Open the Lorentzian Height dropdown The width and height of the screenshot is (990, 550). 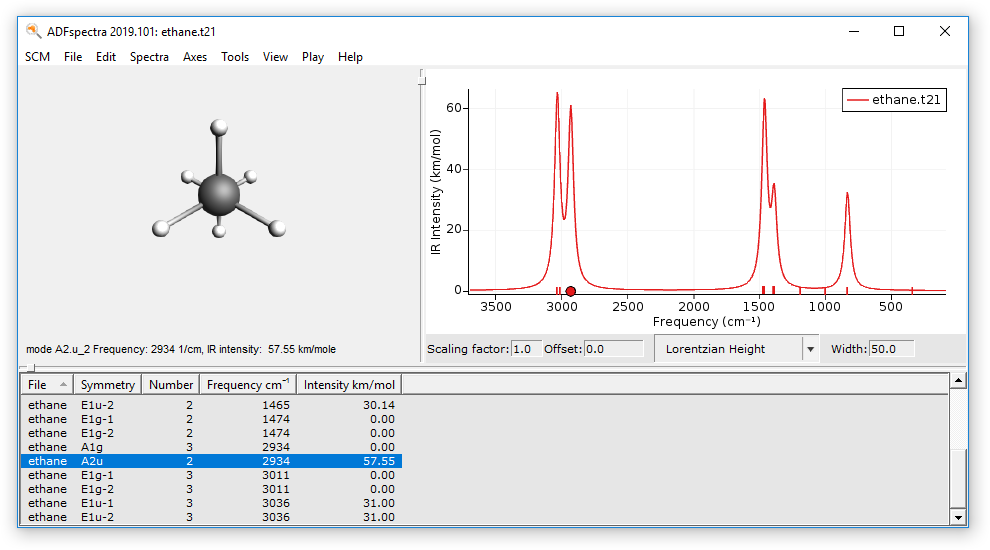[x=736, y=349]
